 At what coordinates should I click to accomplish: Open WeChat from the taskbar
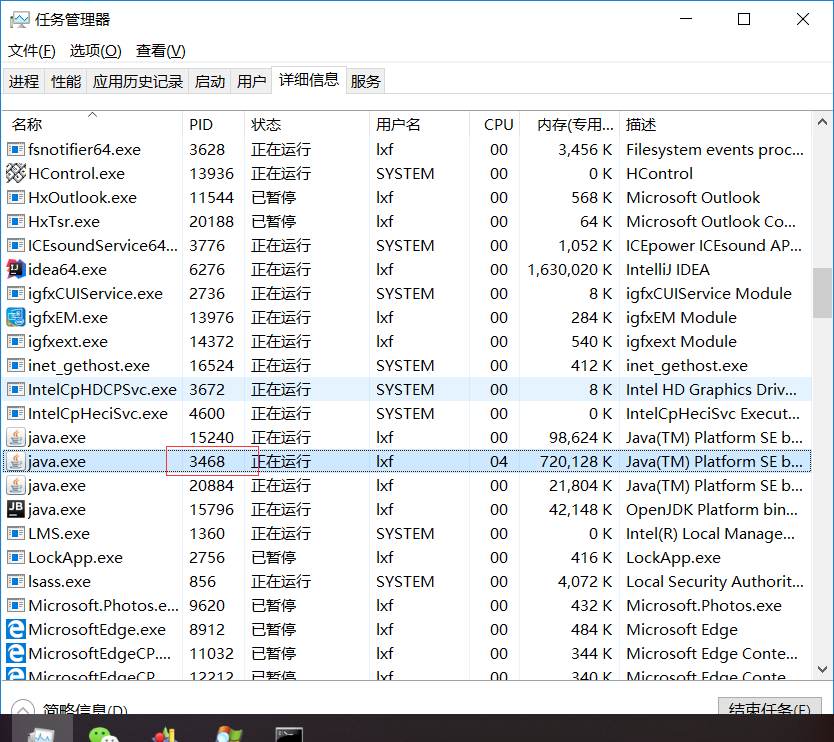point(103,735)
